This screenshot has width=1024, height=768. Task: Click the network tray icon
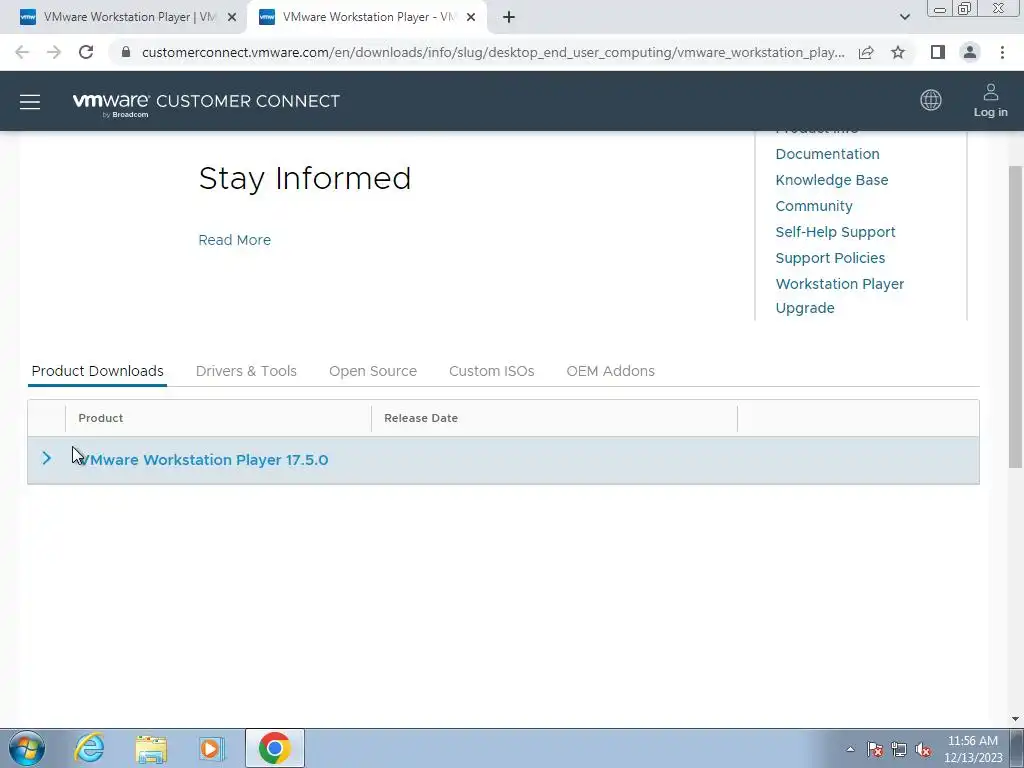pos(899,749)
